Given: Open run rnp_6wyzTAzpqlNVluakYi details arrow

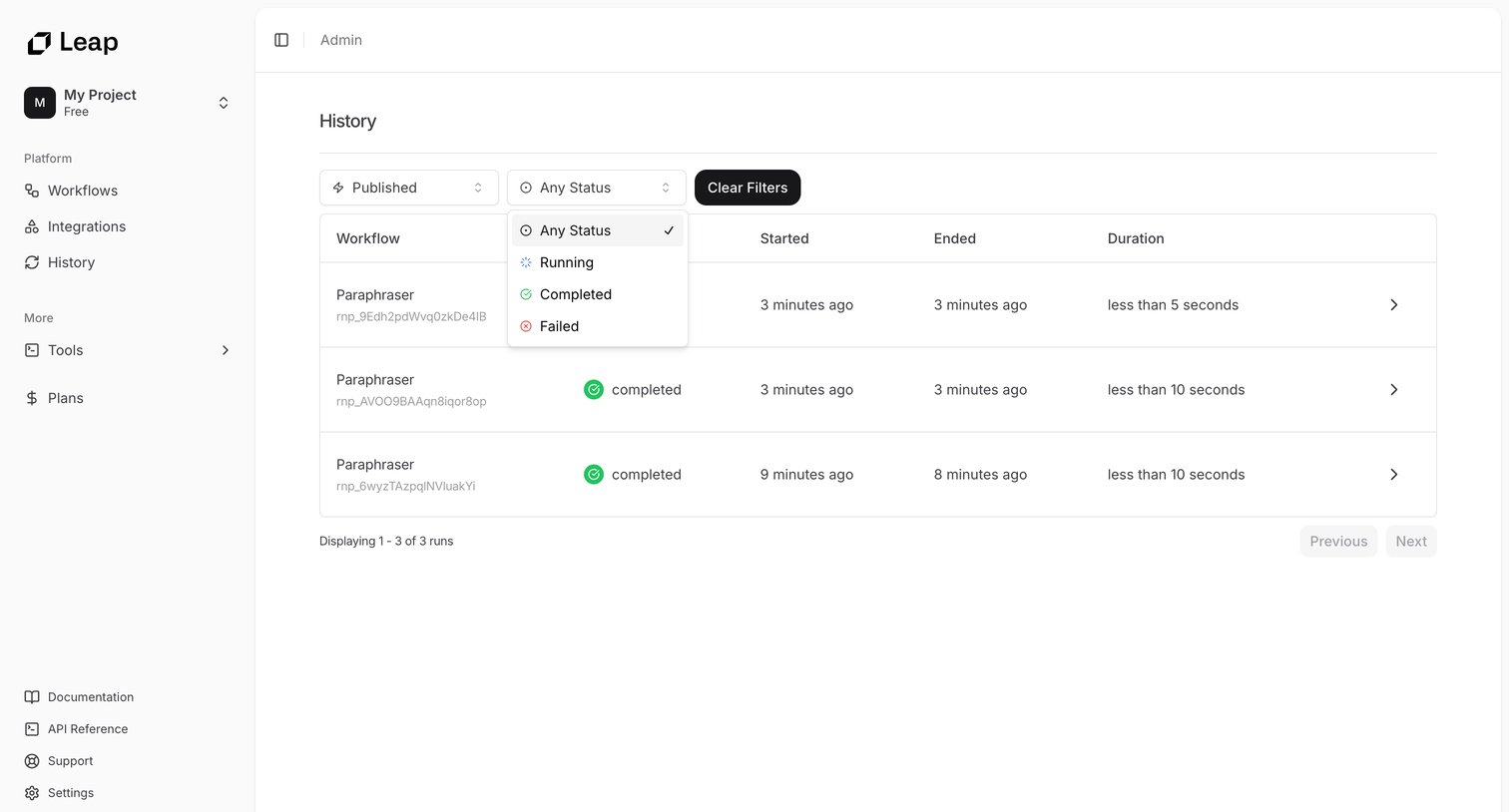Looking at the screenshot, I should [x=1394, y=475].
